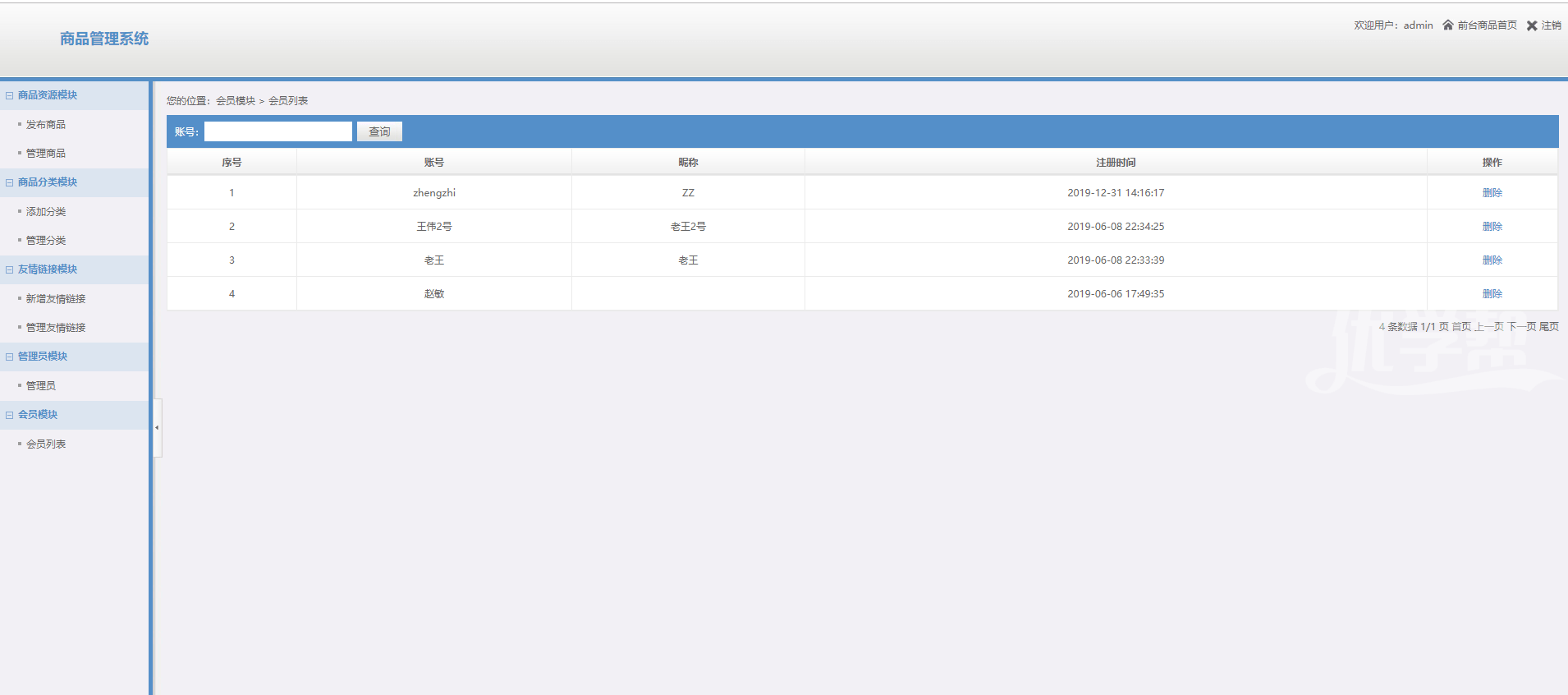Click the 注销 logout link
The height and width of the screenshot is (695, 1568).
1551,25
